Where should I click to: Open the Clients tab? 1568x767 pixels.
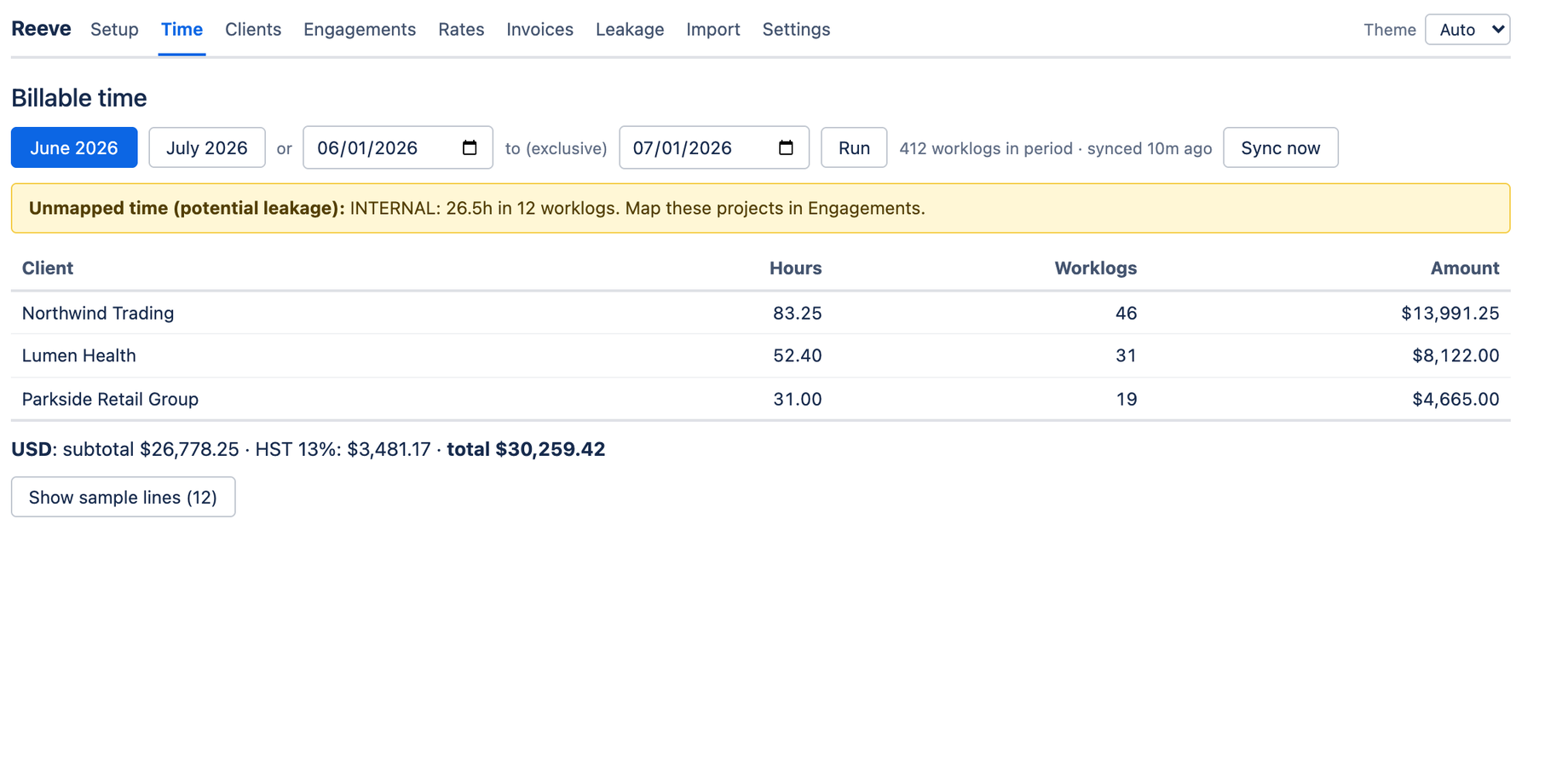click(253, 30)
